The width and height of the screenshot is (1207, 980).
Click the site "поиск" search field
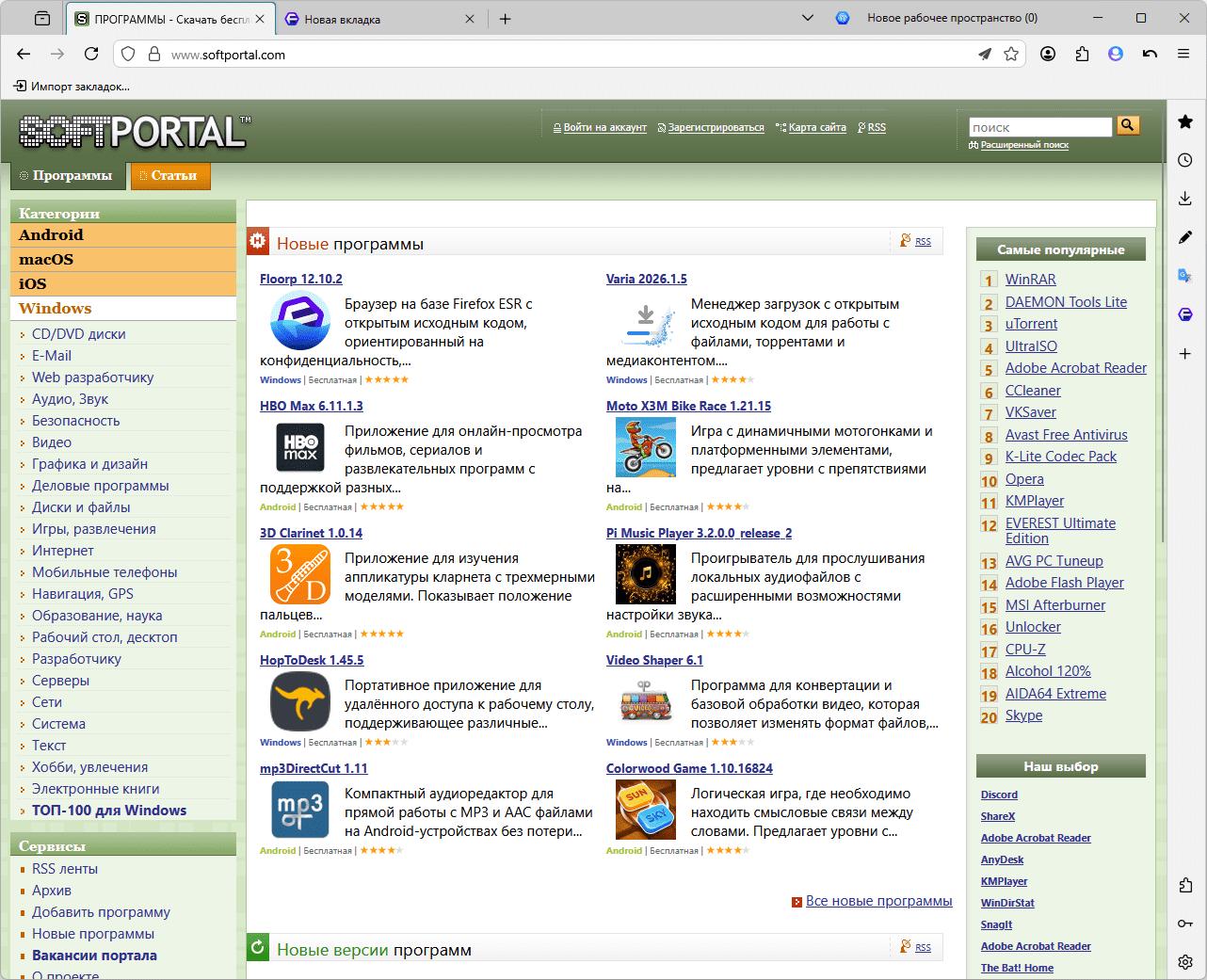[1040, 127]
